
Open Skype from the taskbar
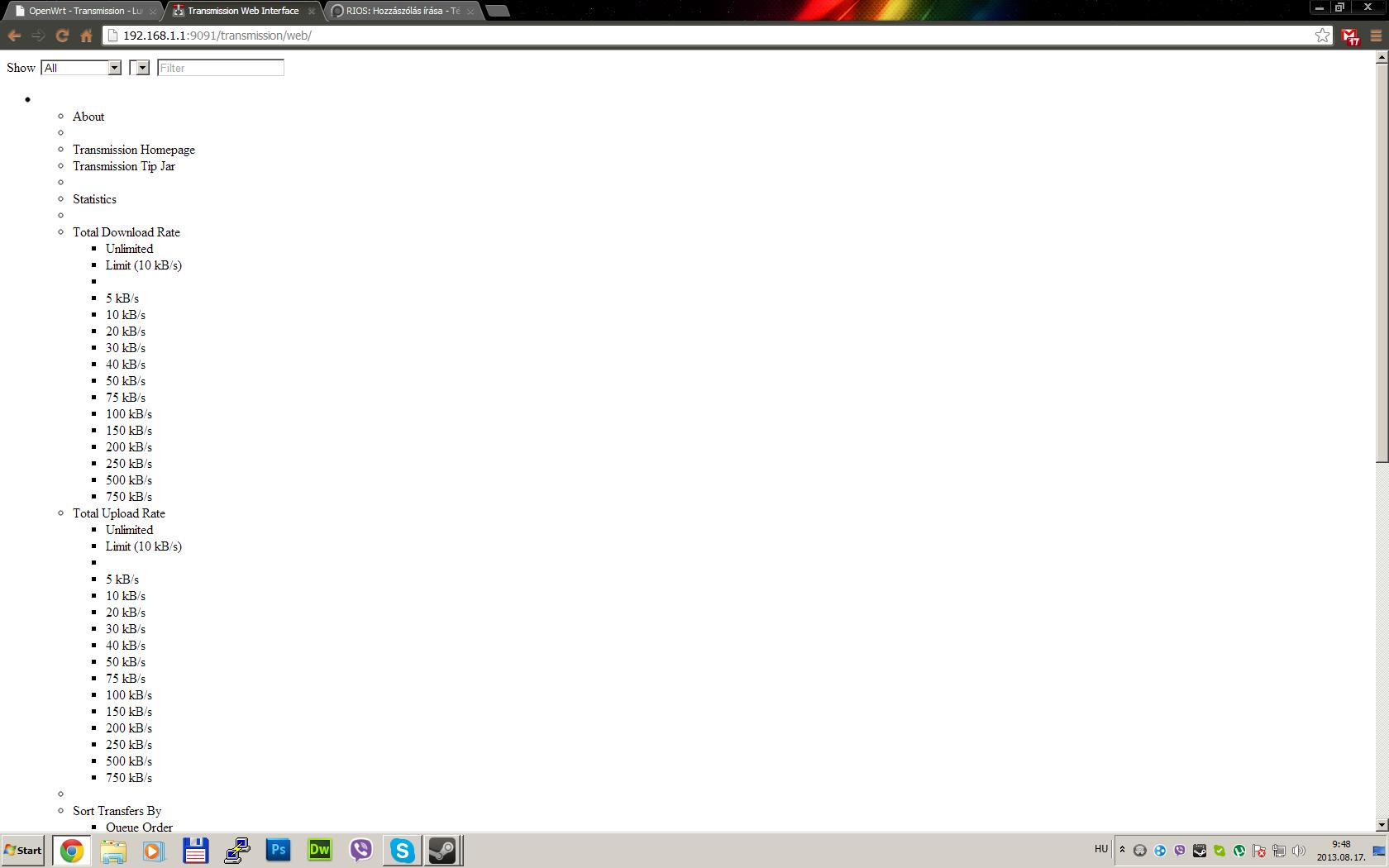pos(403,850)
